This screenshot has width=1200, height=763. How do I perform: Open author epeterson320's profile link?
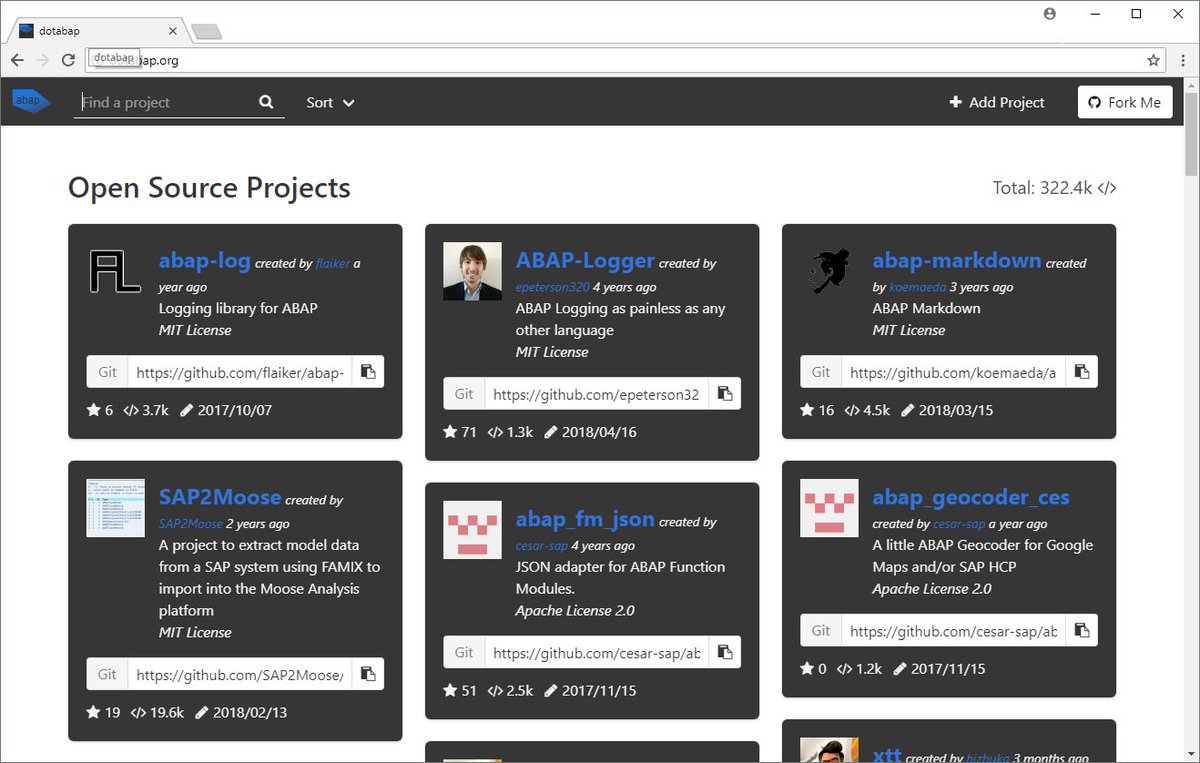point(552,287)
